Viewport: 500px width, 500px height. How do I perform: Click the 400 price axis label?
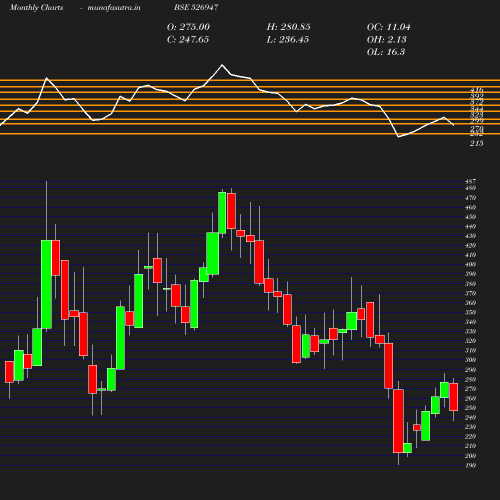click(x=471, y=265)
